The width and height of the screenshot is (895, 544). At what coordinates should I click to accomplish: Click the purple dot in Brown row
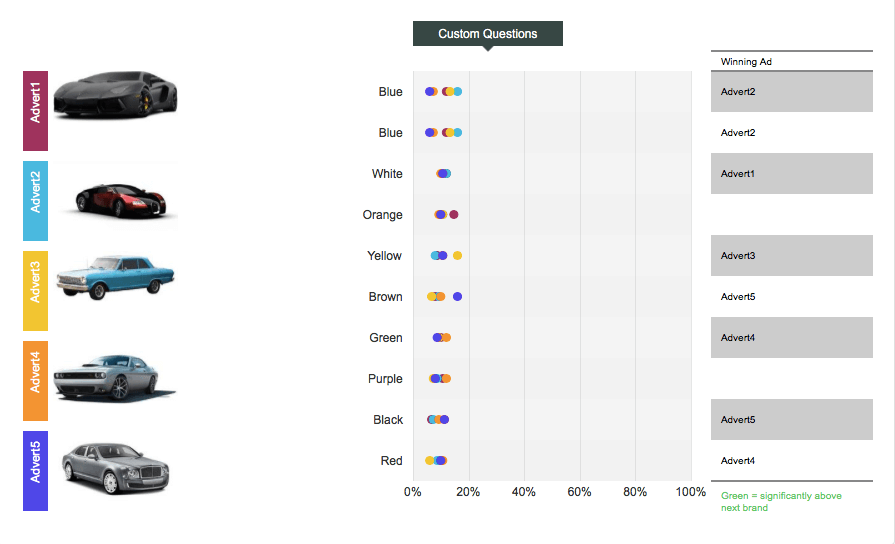(457, 297)
